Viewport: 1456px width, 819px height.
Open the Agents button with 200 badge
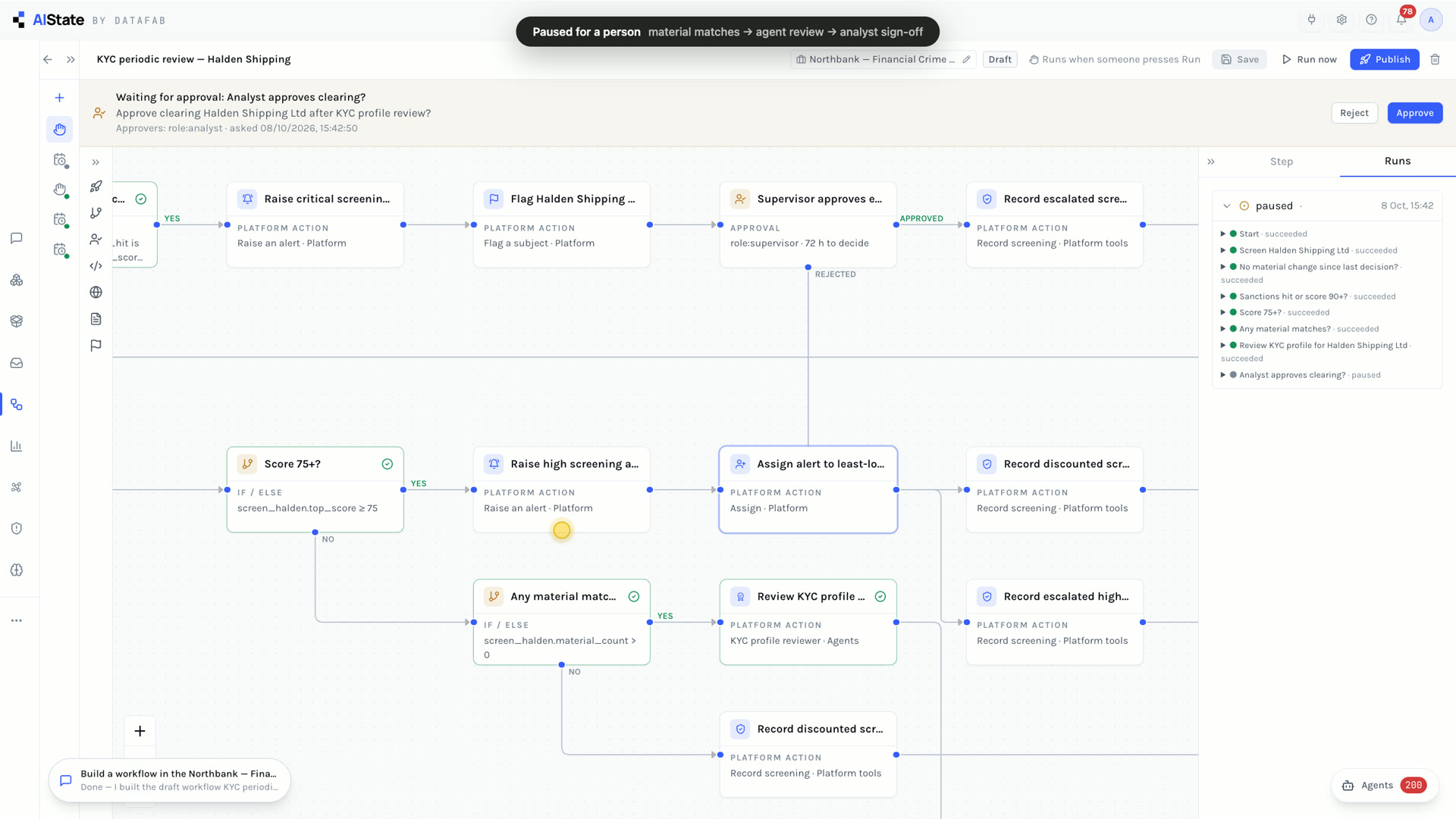click(1385, 786)
